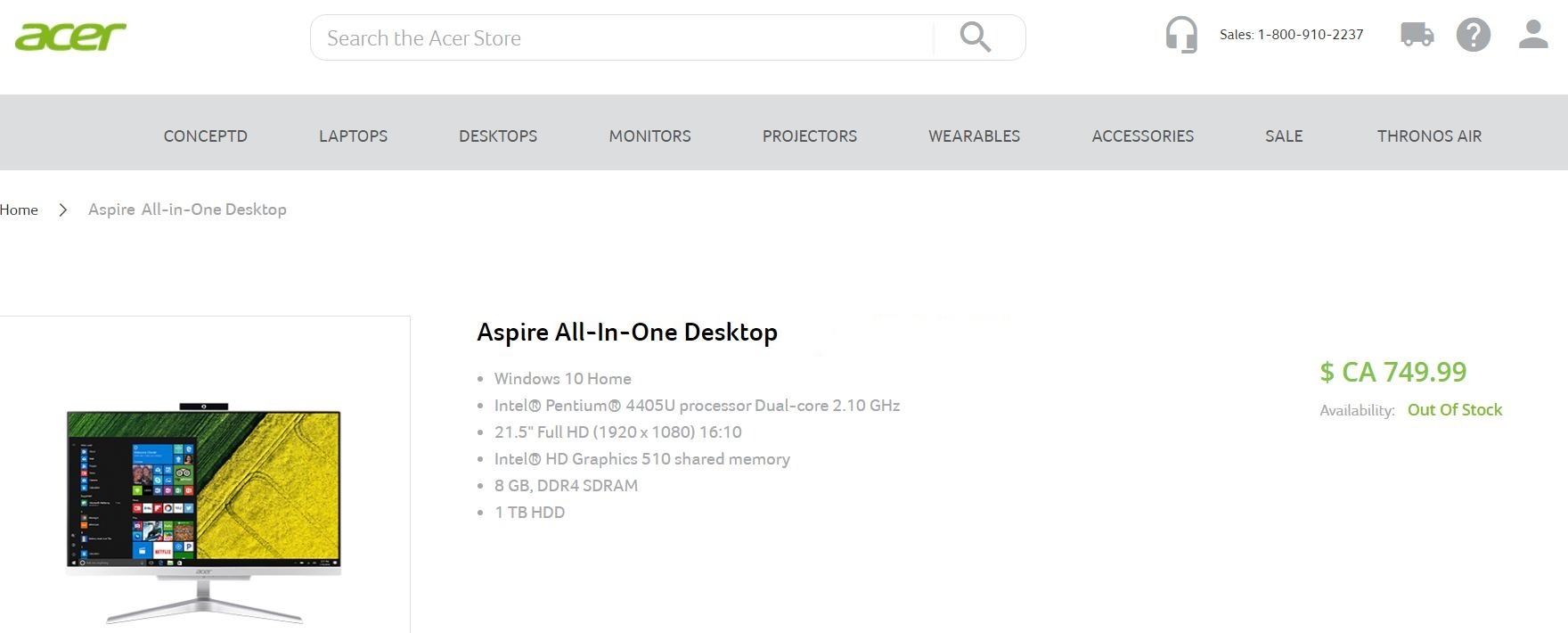Click the headset support icon
Screen dimensions: 1568x633
pos(1181,36)
